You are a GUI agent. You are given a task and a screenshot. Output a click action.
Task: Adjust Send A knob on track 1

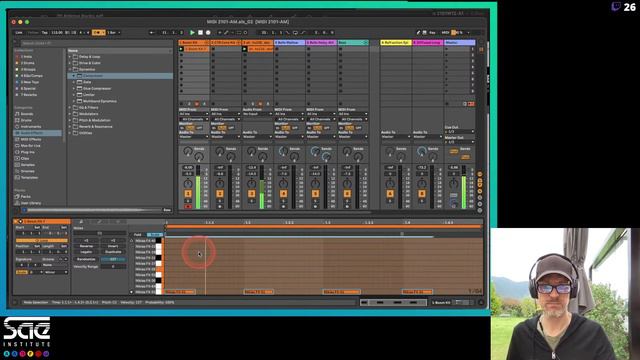[187, 151]
